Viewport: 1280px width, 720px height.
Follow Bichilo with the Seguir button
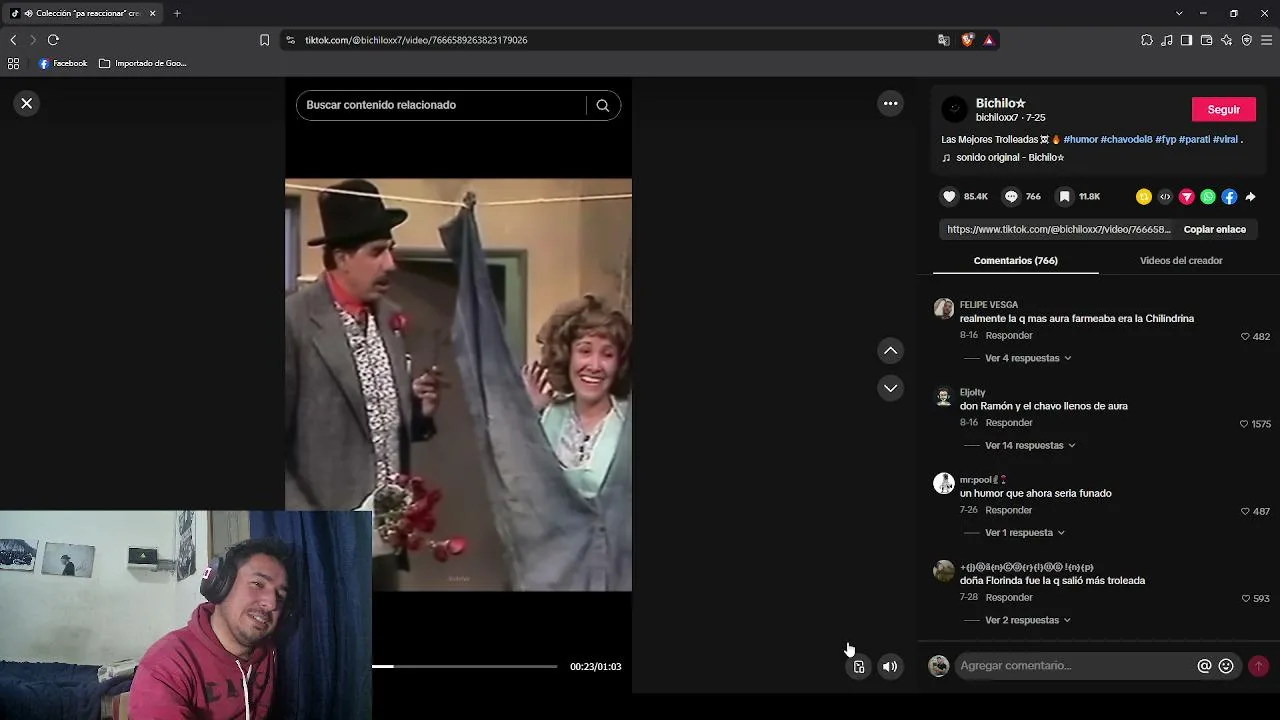[1224, 109]
